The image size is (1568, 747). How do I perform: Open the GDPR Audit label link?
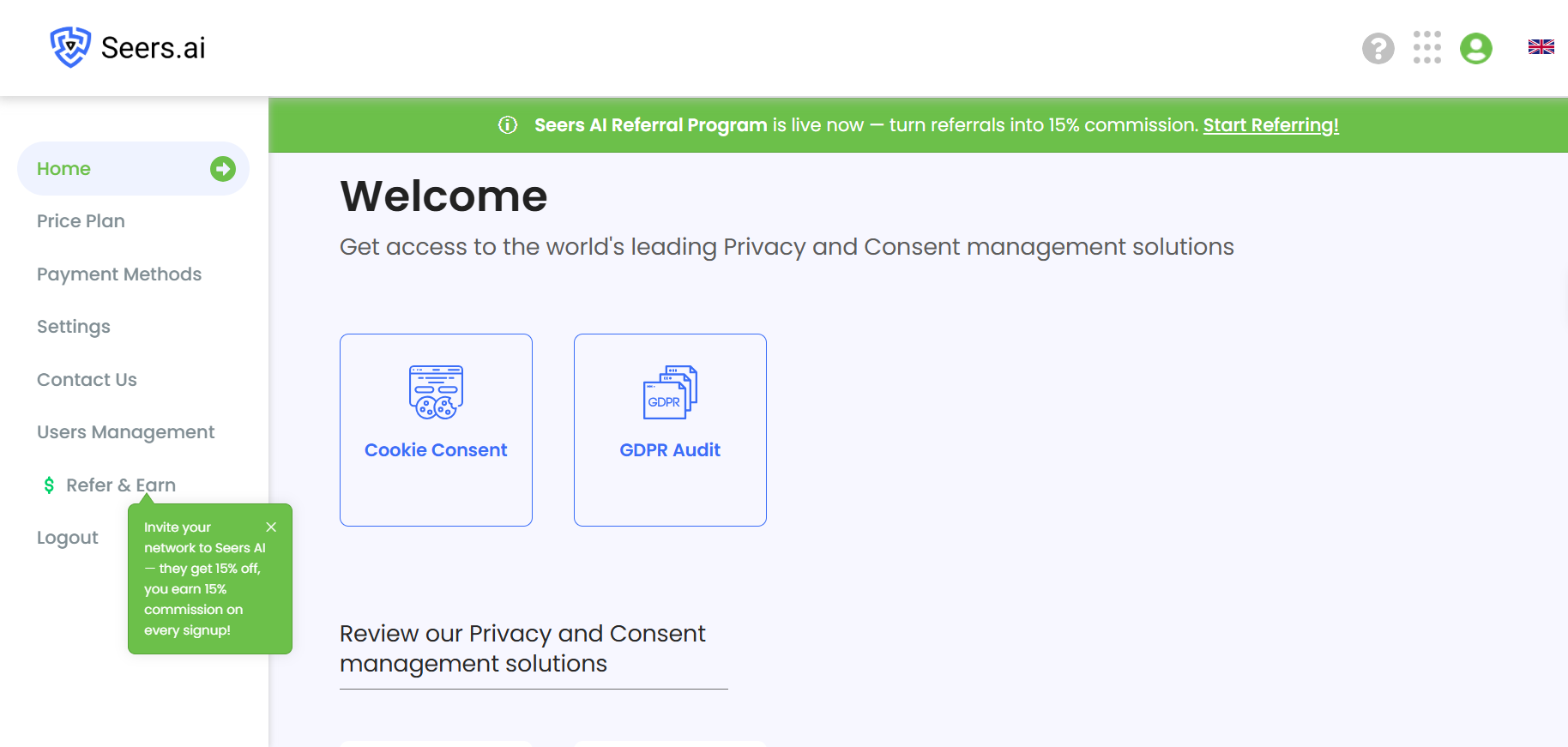(x=670, y=450)
